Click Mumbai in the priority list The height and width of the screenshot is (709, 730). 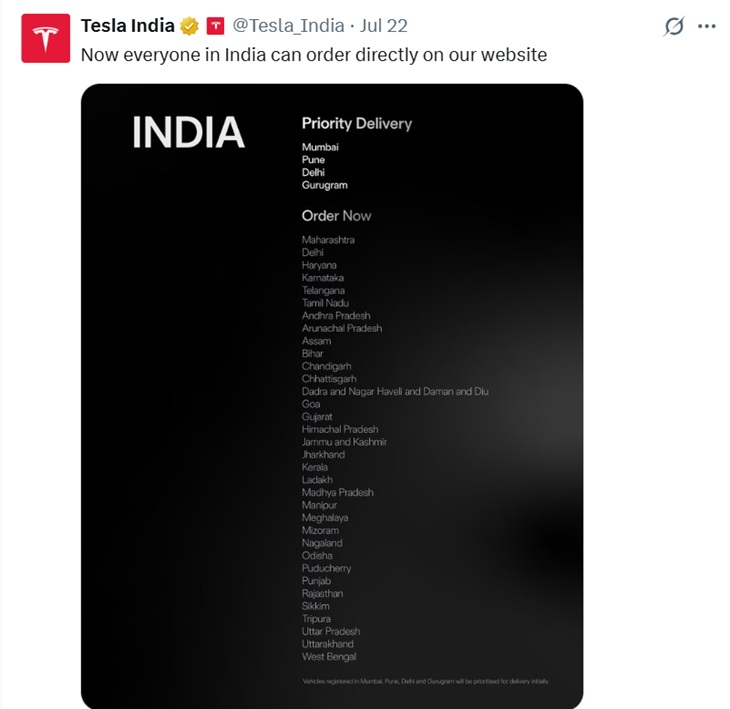(x=320, y=147)
